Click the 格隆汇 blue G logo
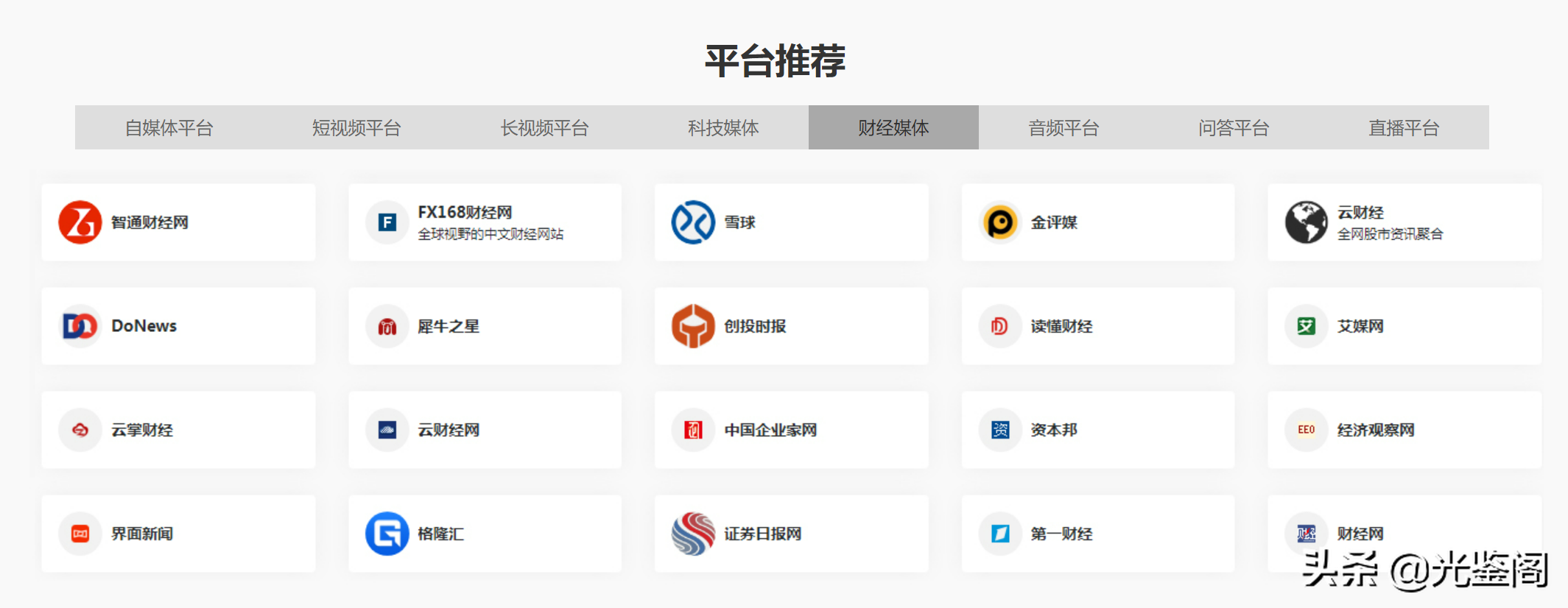The image size is (1568, 608). point(387,534)
